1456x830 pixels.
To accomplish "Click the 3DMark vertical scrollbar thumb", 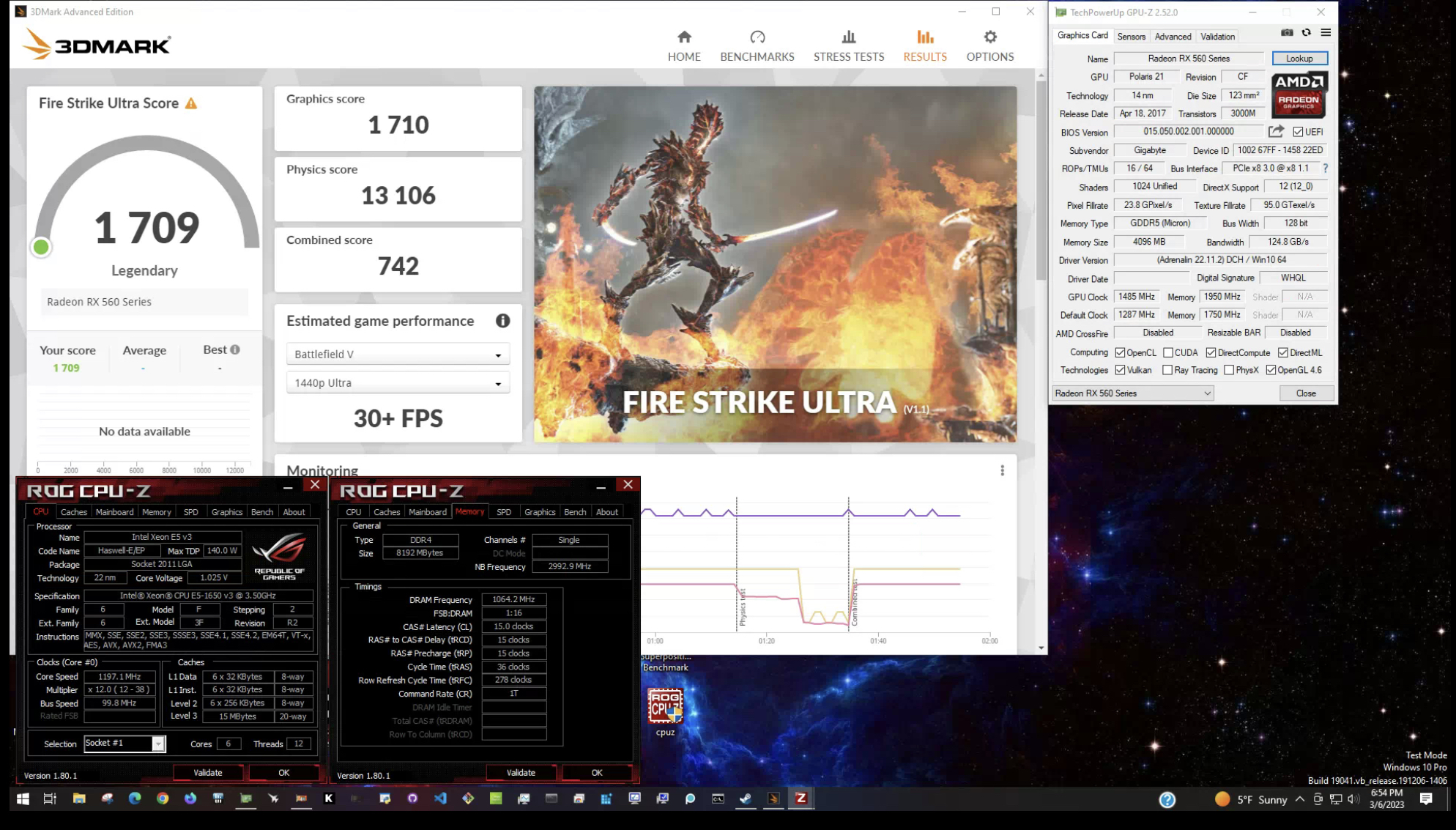I will pyautogui.click(x=1041, y=179).
